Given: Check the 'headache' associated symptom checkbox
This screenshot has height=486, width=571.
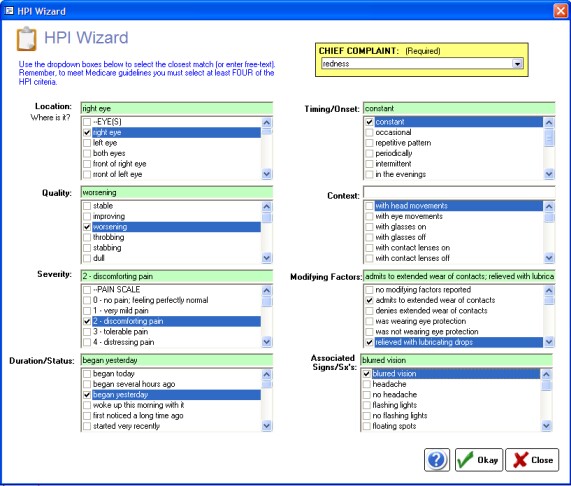Looking at the screenshot, I should pos(367,384).
